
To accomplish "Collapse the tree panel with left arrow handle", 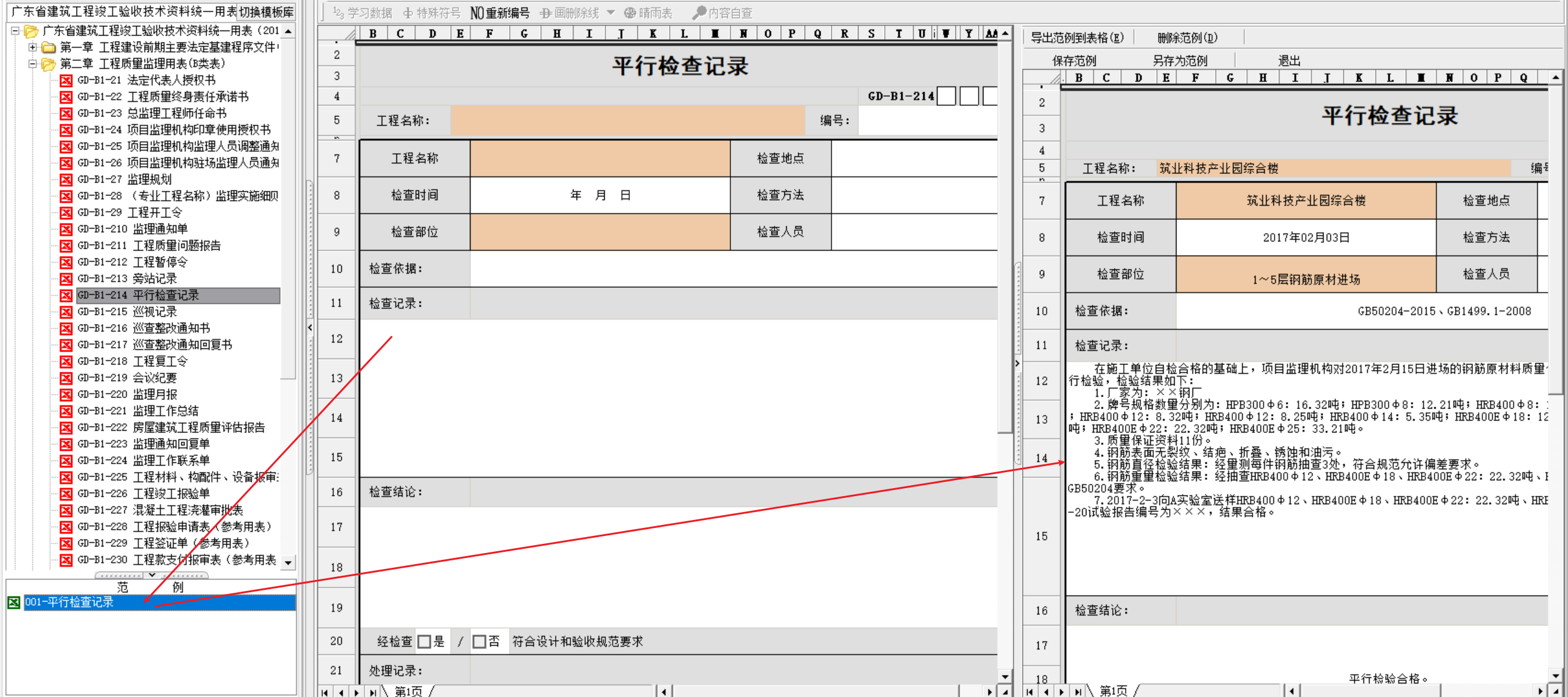I will click(x=310, y=328).
